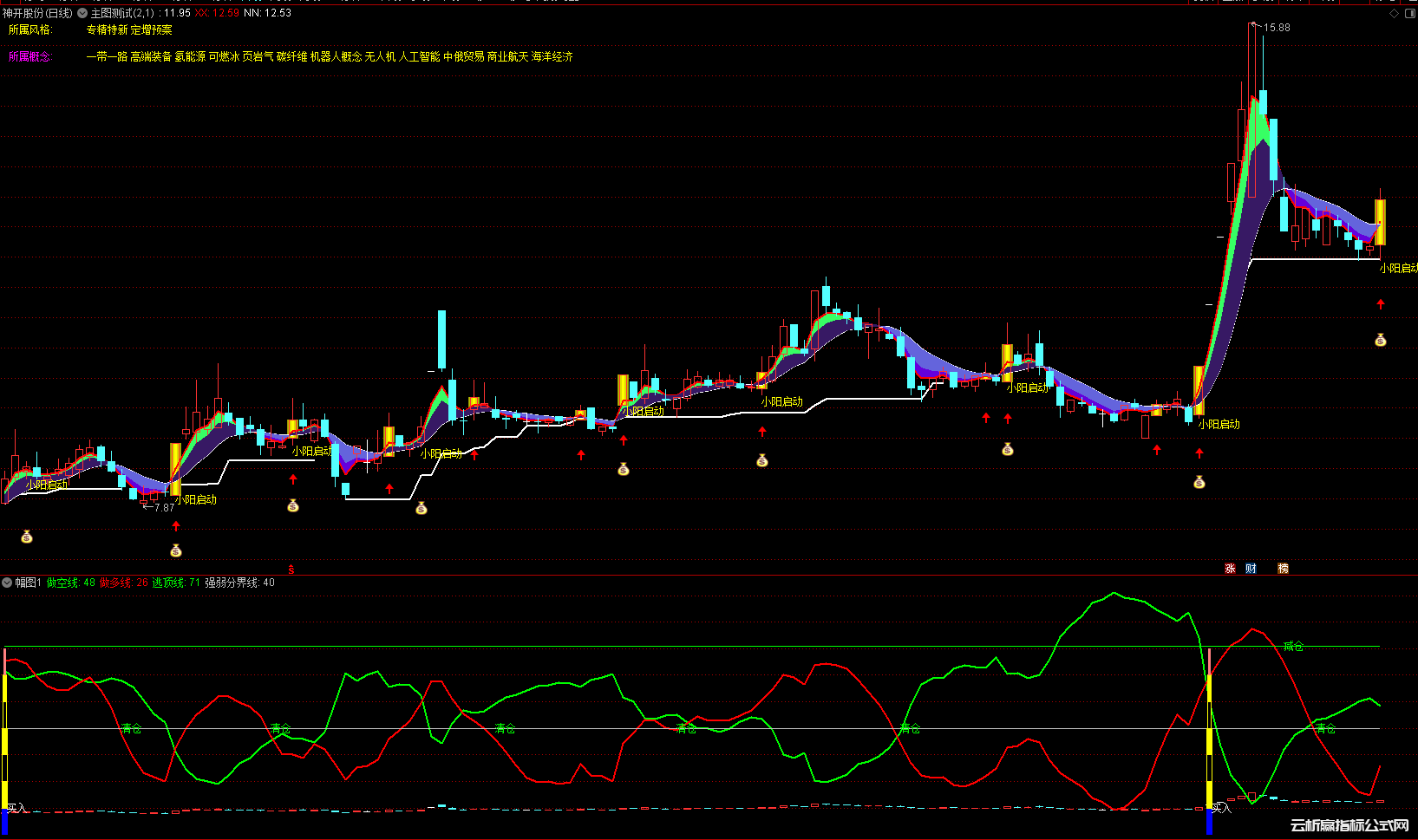Click the 7.87 low price label

tap(164, 508)
